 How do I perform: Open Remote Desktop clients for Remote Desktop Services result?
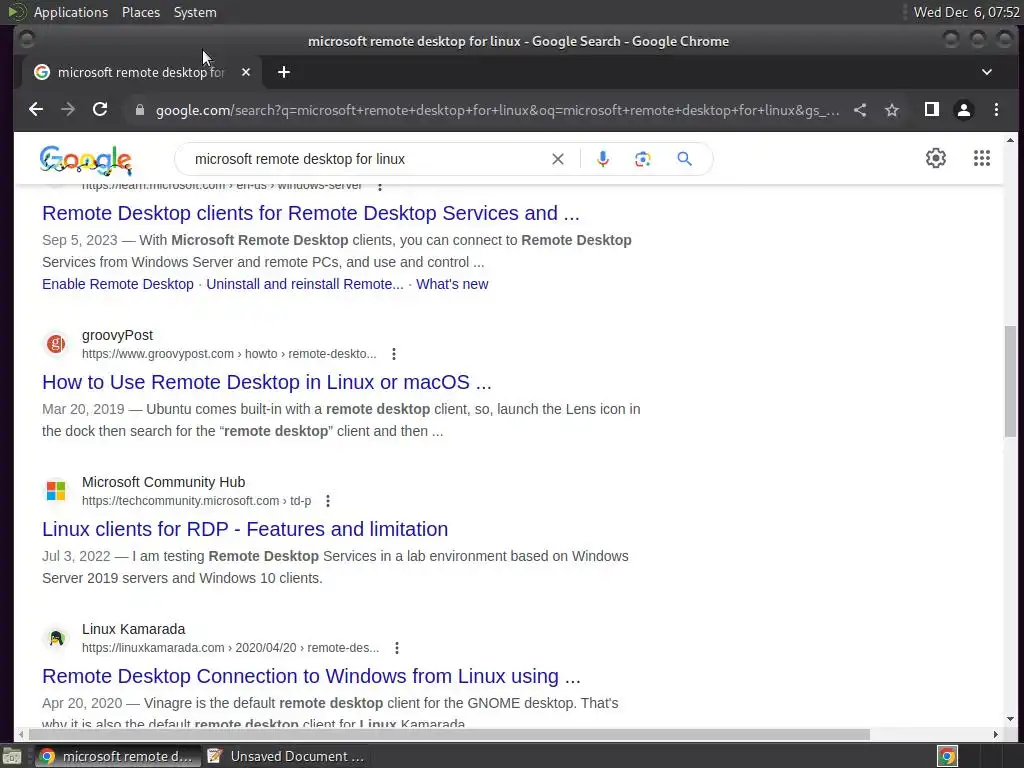pyautogui.click(x=310, y=213)
